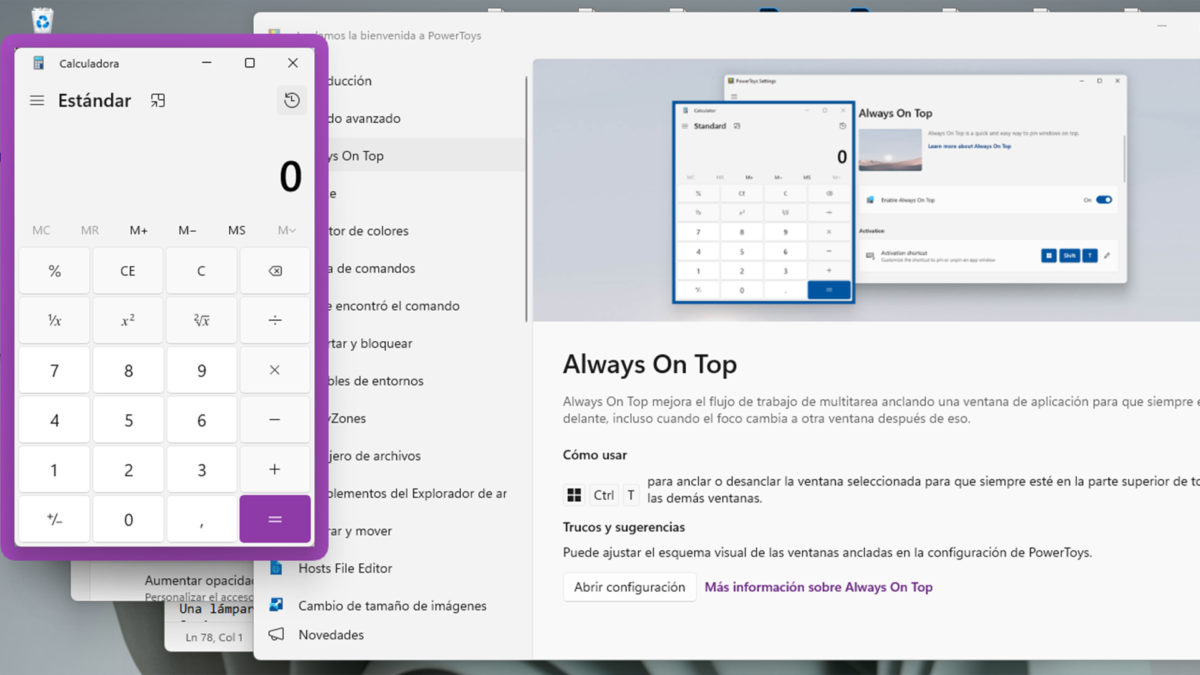Click the Always On Top preview image
Viewport: 1200px width, 675px height.
click(866, 190)
